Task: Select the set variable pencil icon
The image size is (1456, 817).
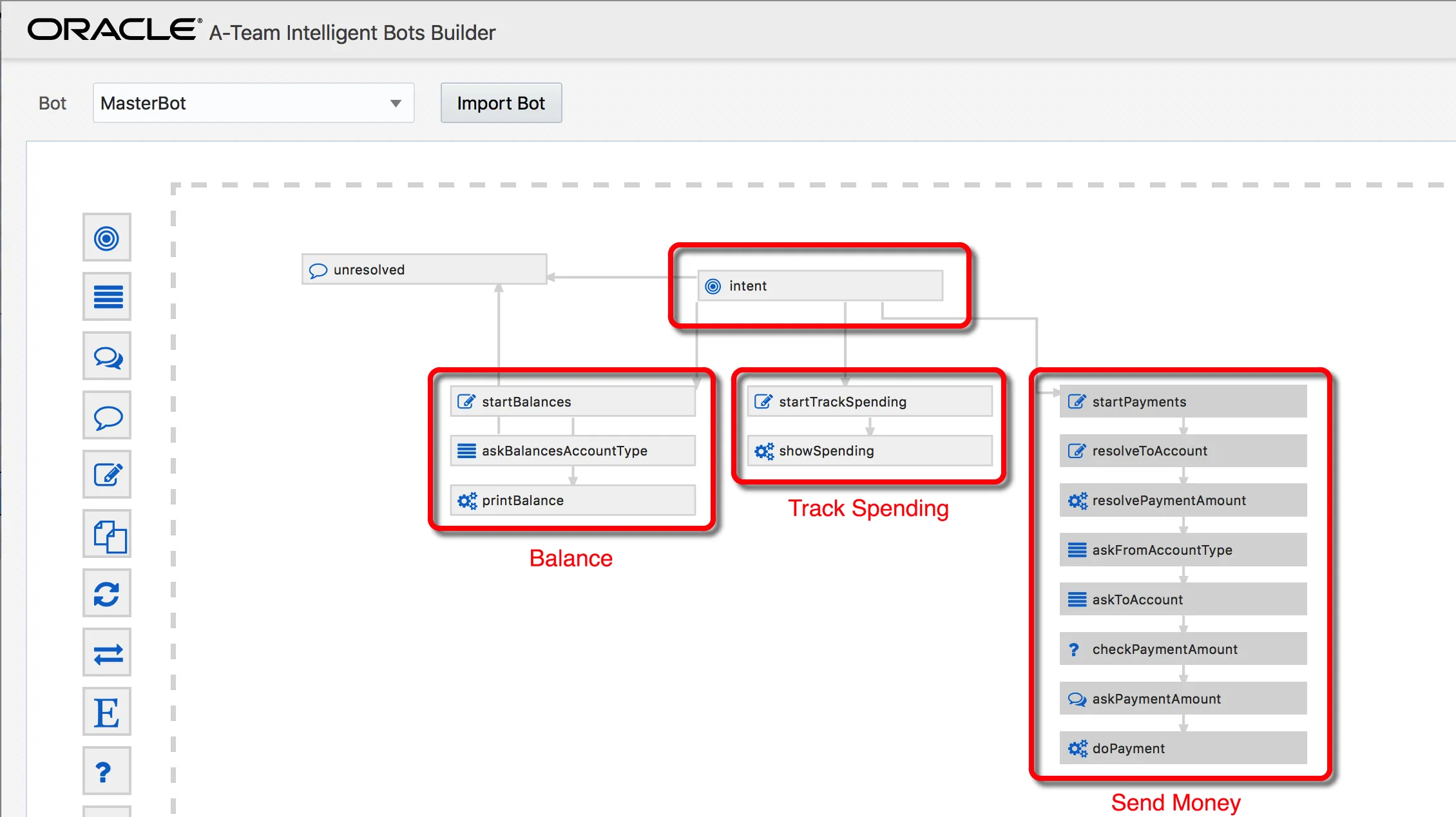Action: (107, 475)
